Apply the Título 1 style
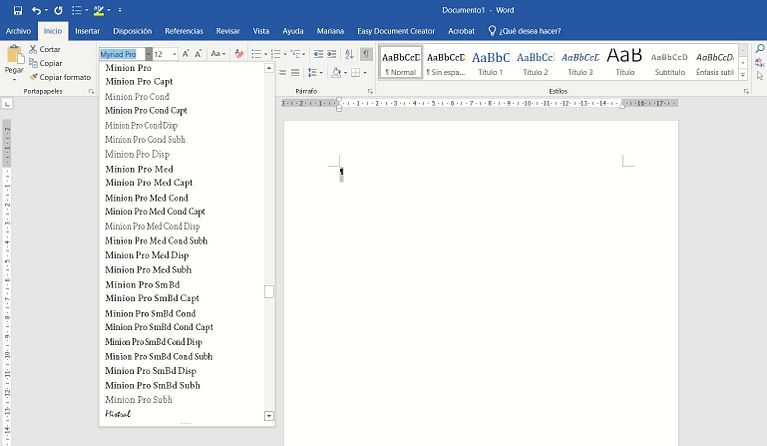This screenshot has height=446, width=767. 490,62
